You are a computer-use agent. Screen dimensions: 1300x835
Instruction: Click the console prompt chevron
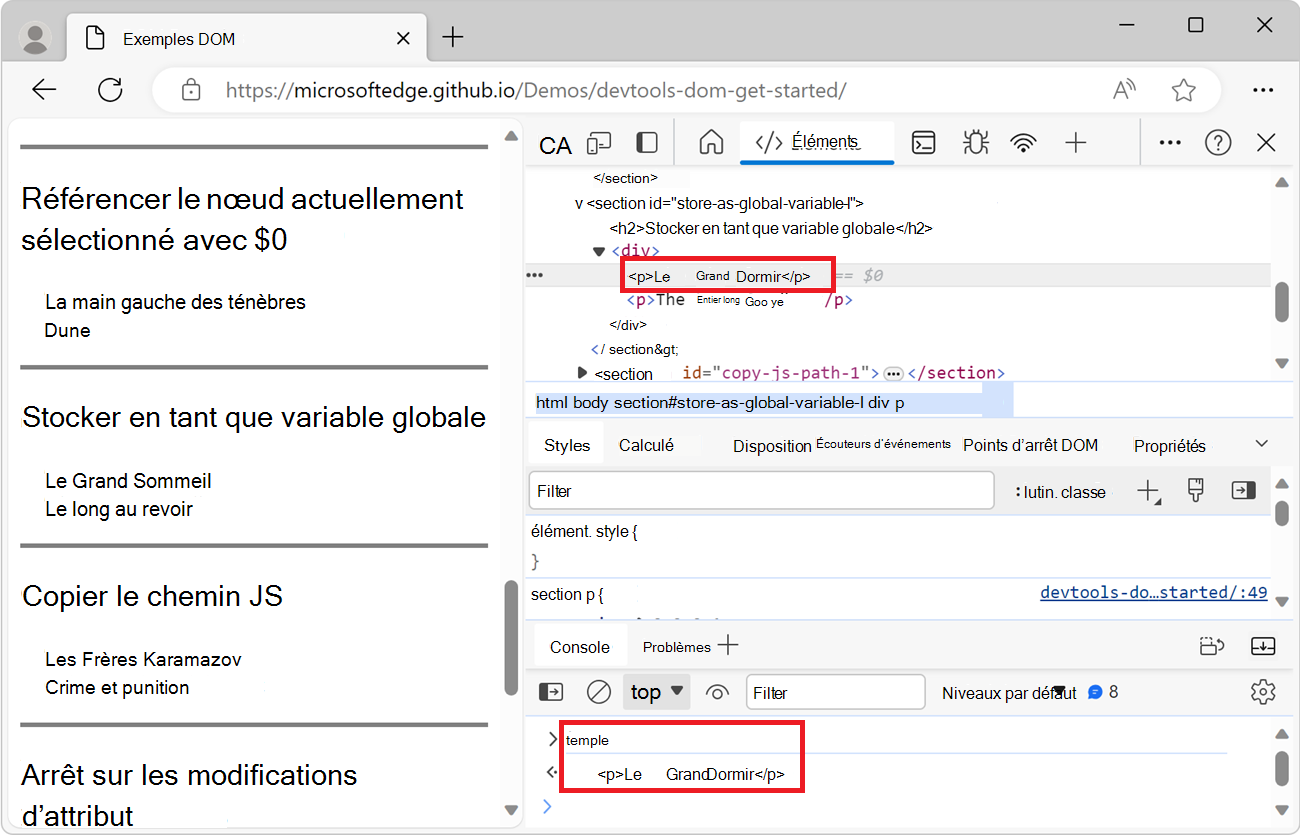tap(547, 806)
